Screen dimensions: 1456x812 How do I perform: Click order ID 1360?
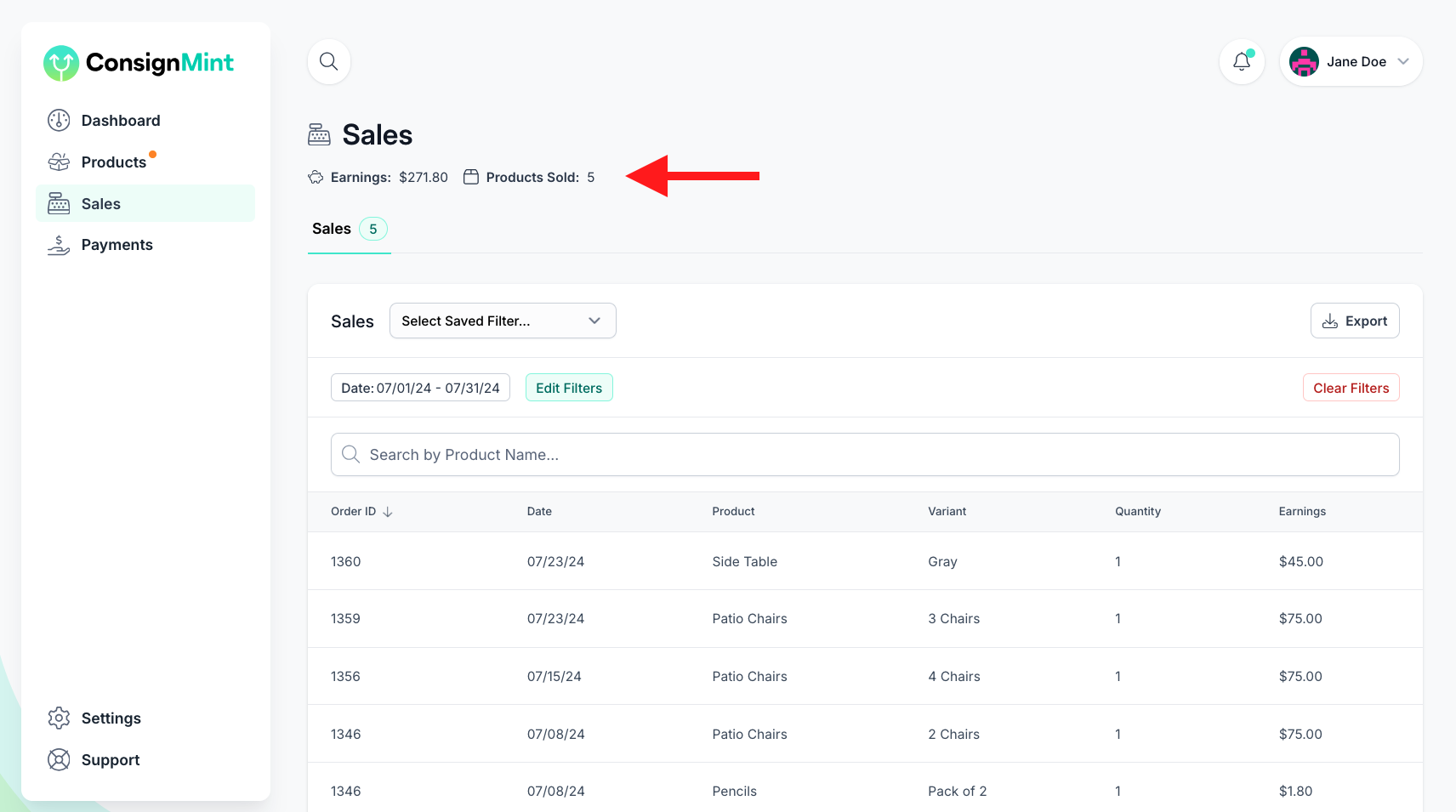click(346, 561)
